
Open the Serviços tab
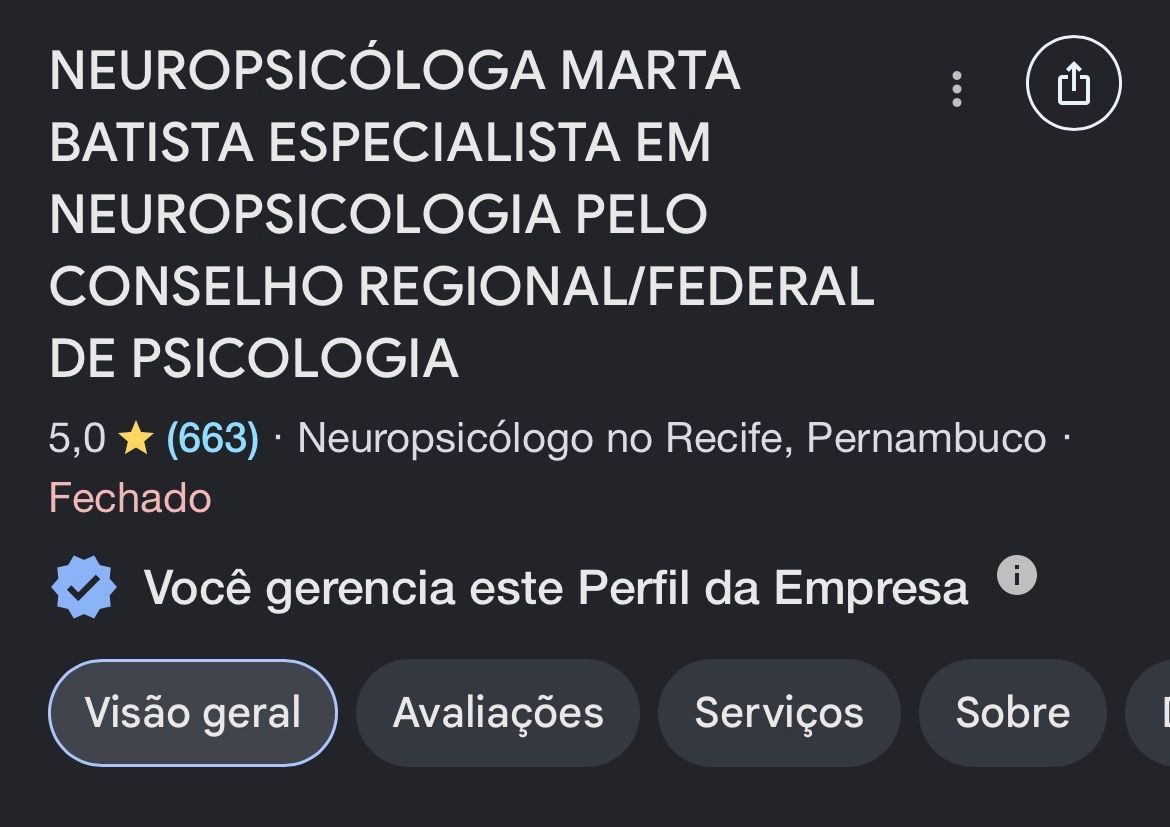click(779, 713)
